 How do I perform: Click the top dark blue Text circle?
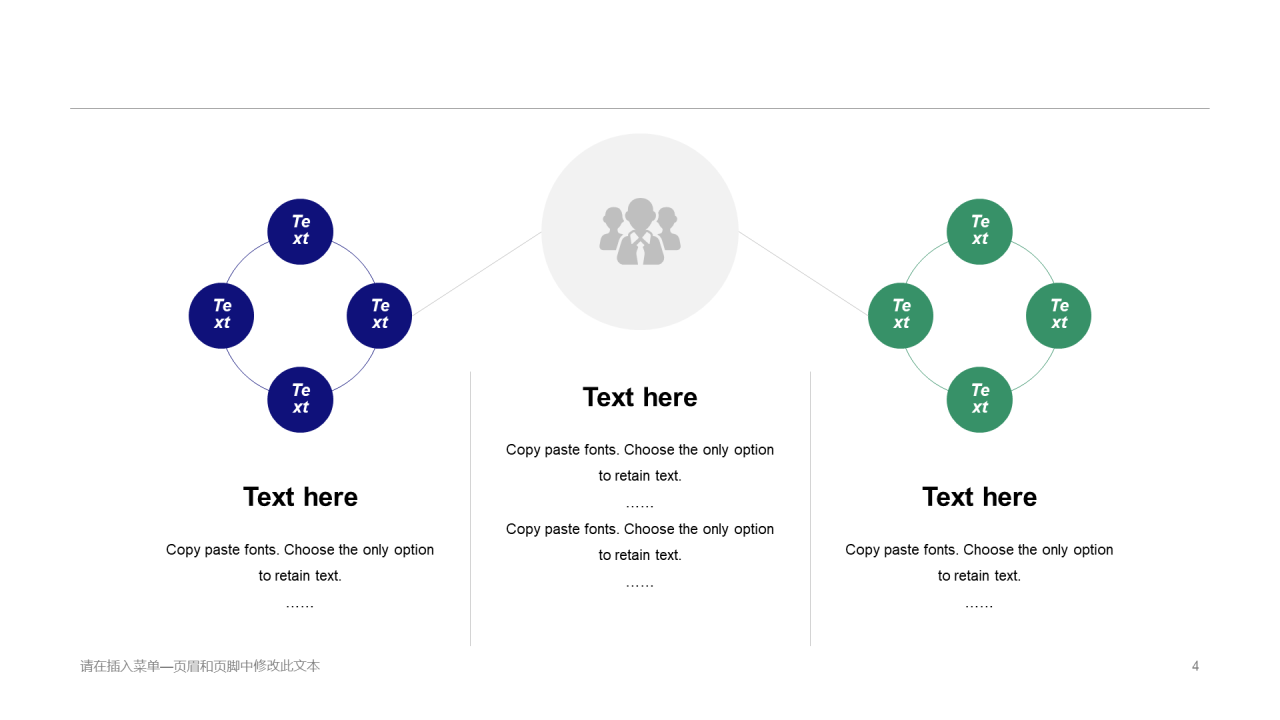(x=300, y=232)
